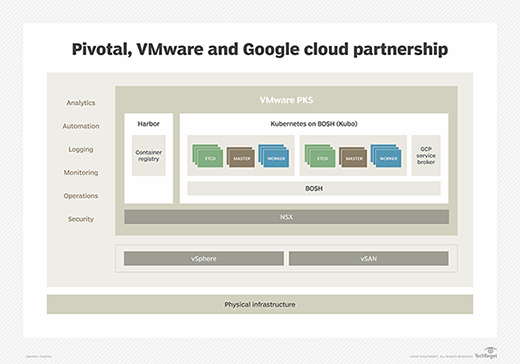Click the Automation label
Screen dimensions: 520x364
pyautogui.click(x=81, y=126)
